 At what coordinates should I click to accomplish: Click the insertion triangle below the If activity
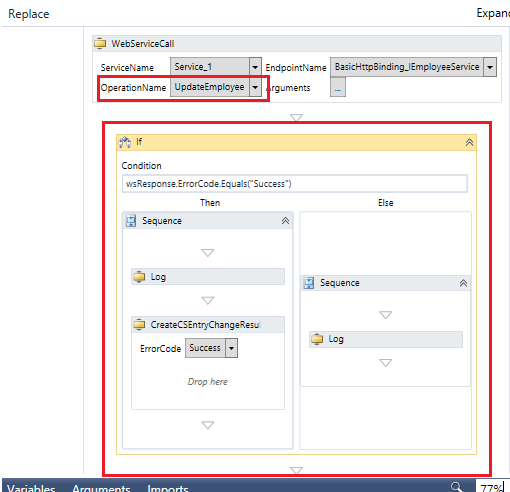296,470
